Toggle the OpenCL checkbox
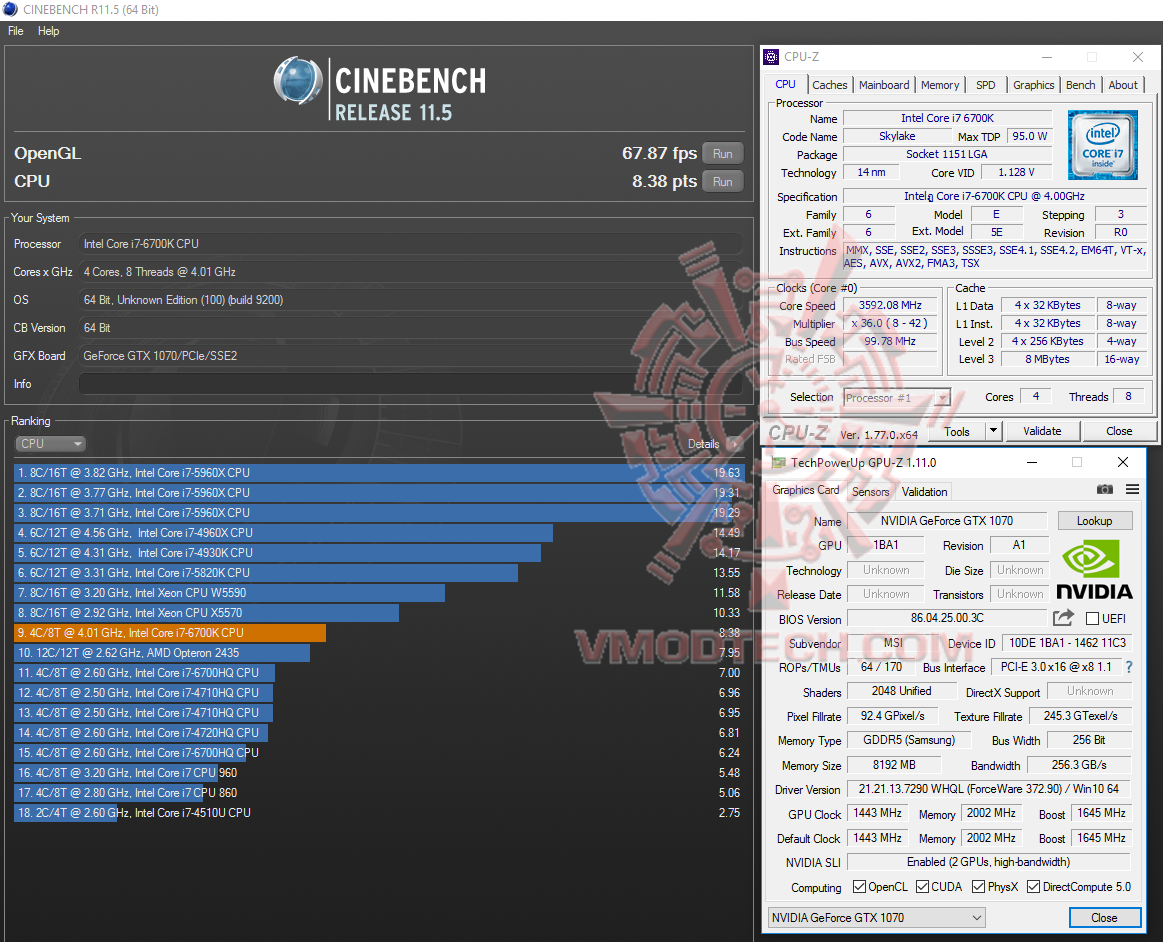This screenshot has height=942, width=1163. click(x=859, y=886)
